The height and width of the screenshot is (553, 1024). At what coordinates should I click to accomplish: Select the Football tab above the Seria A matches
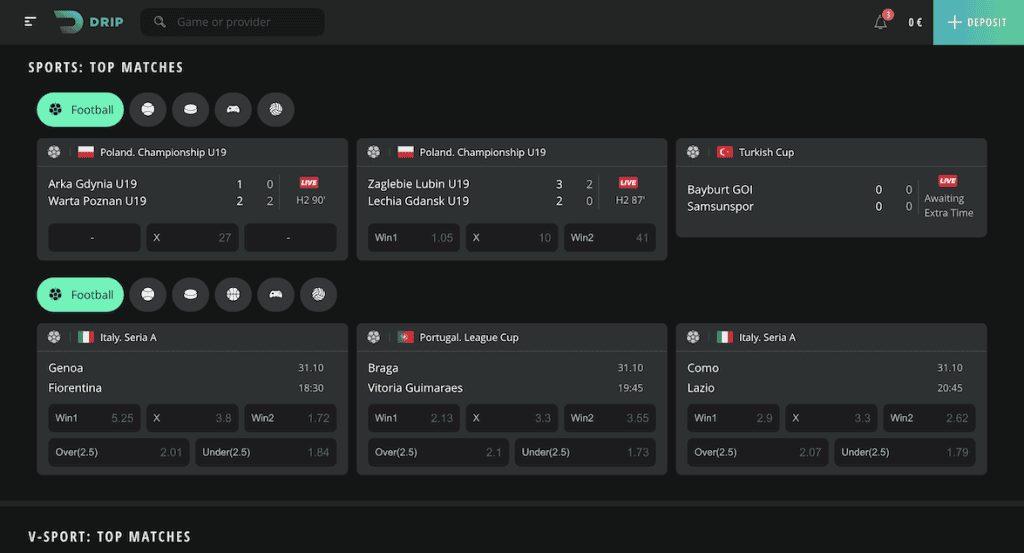coord(80,295)
